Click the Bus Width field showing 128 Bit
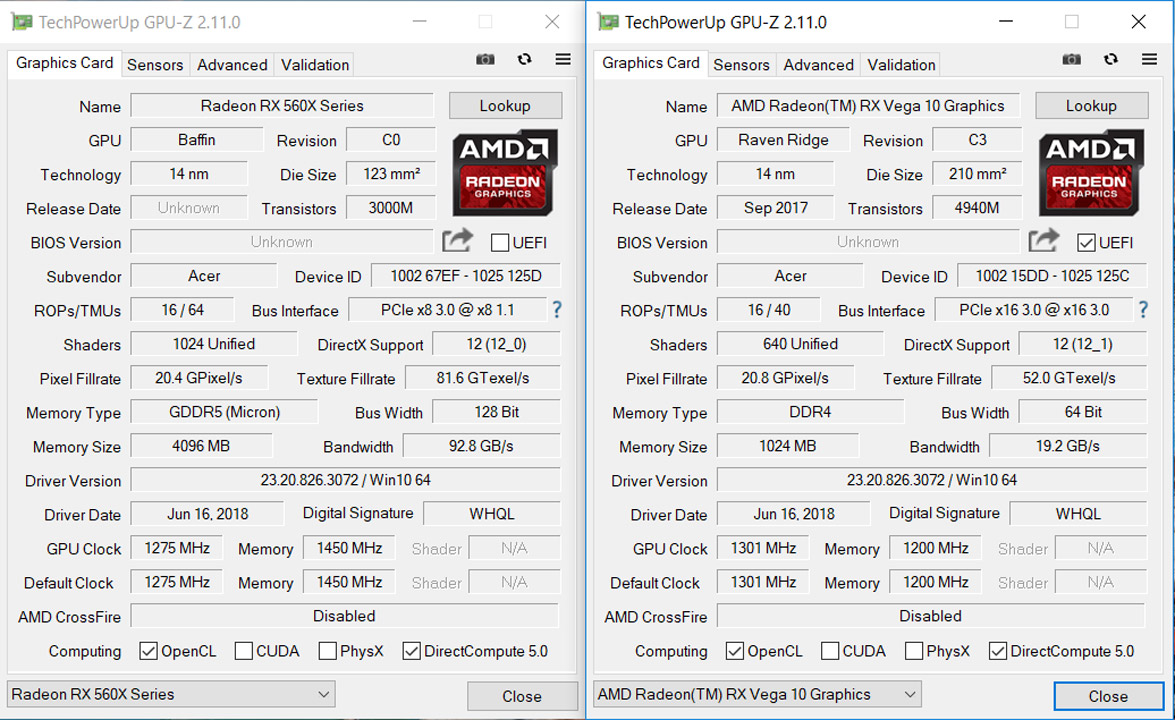This screenshot has height=720, width=1175. point(497,412)
